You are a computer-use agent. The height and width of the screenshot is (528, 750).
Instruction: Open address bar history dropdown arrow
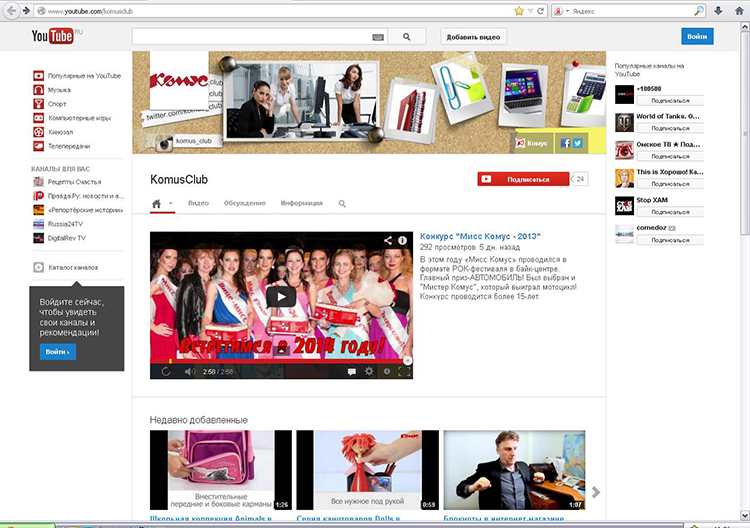530,11
